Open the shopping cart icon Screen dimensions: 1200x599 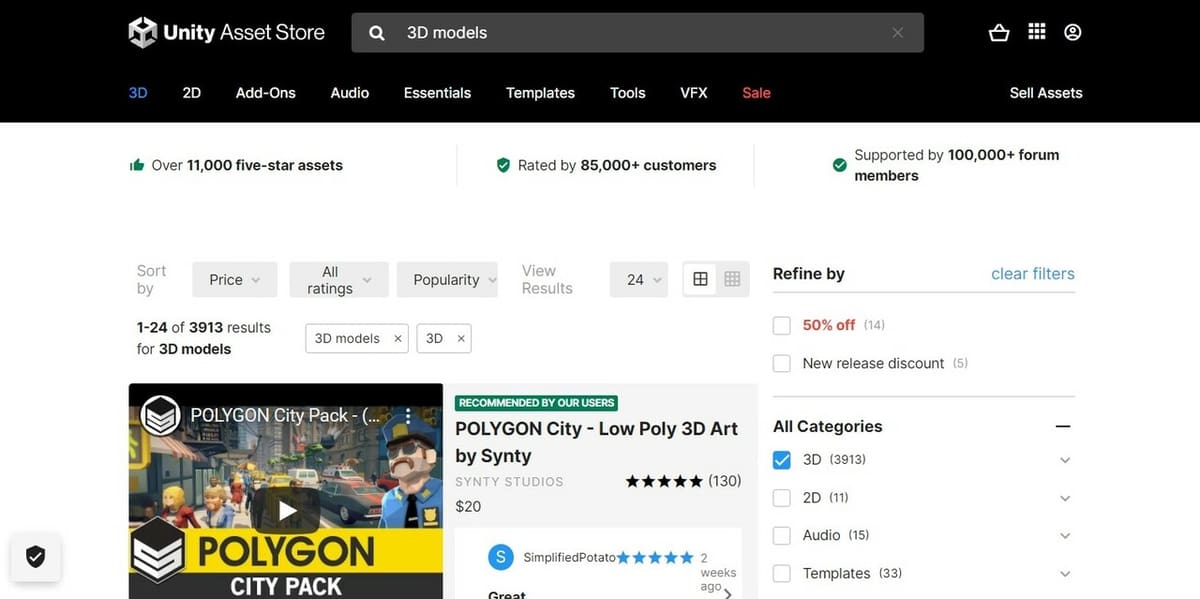(999, 33)
